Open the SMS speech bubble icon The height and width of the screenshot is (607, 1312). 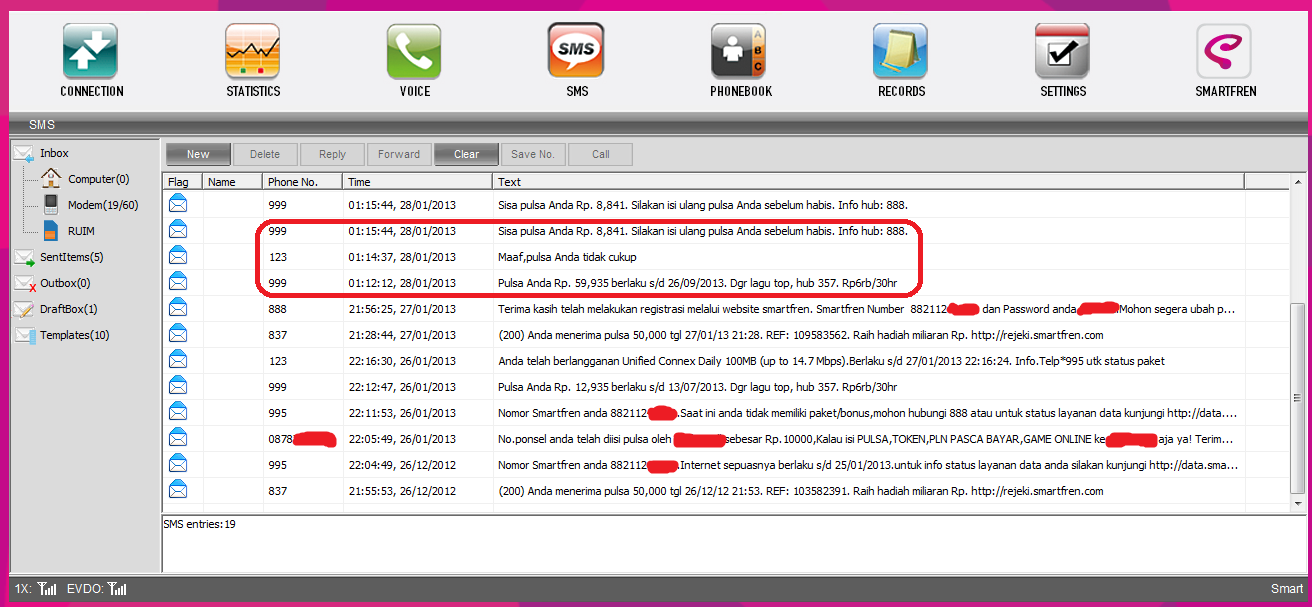pyautogui.click(x=576, y=51)
